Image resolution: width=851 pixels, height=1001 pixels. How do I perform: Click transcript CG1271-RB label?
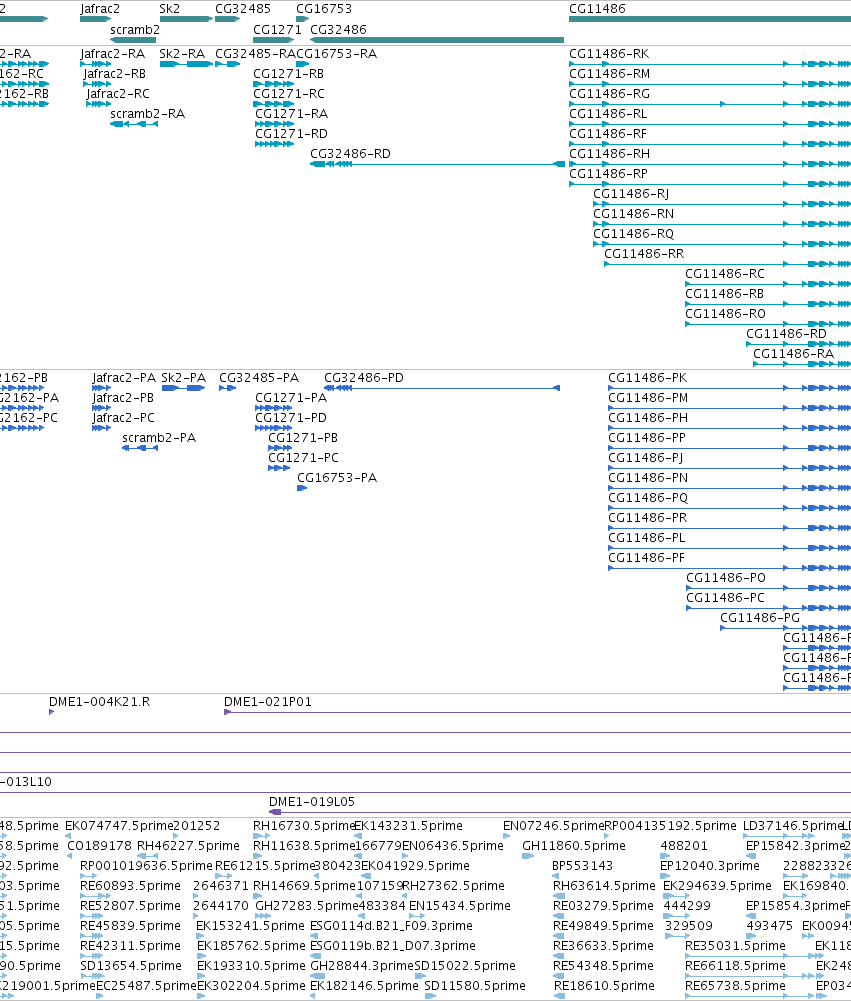pyautogui.click(x=289, y=74)
